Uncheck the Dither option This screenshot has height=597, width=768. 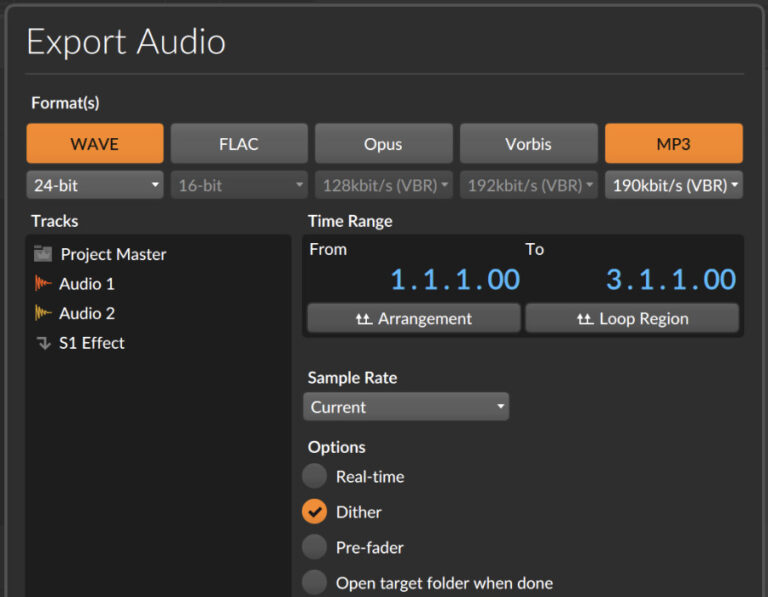[x=314, y=512]
